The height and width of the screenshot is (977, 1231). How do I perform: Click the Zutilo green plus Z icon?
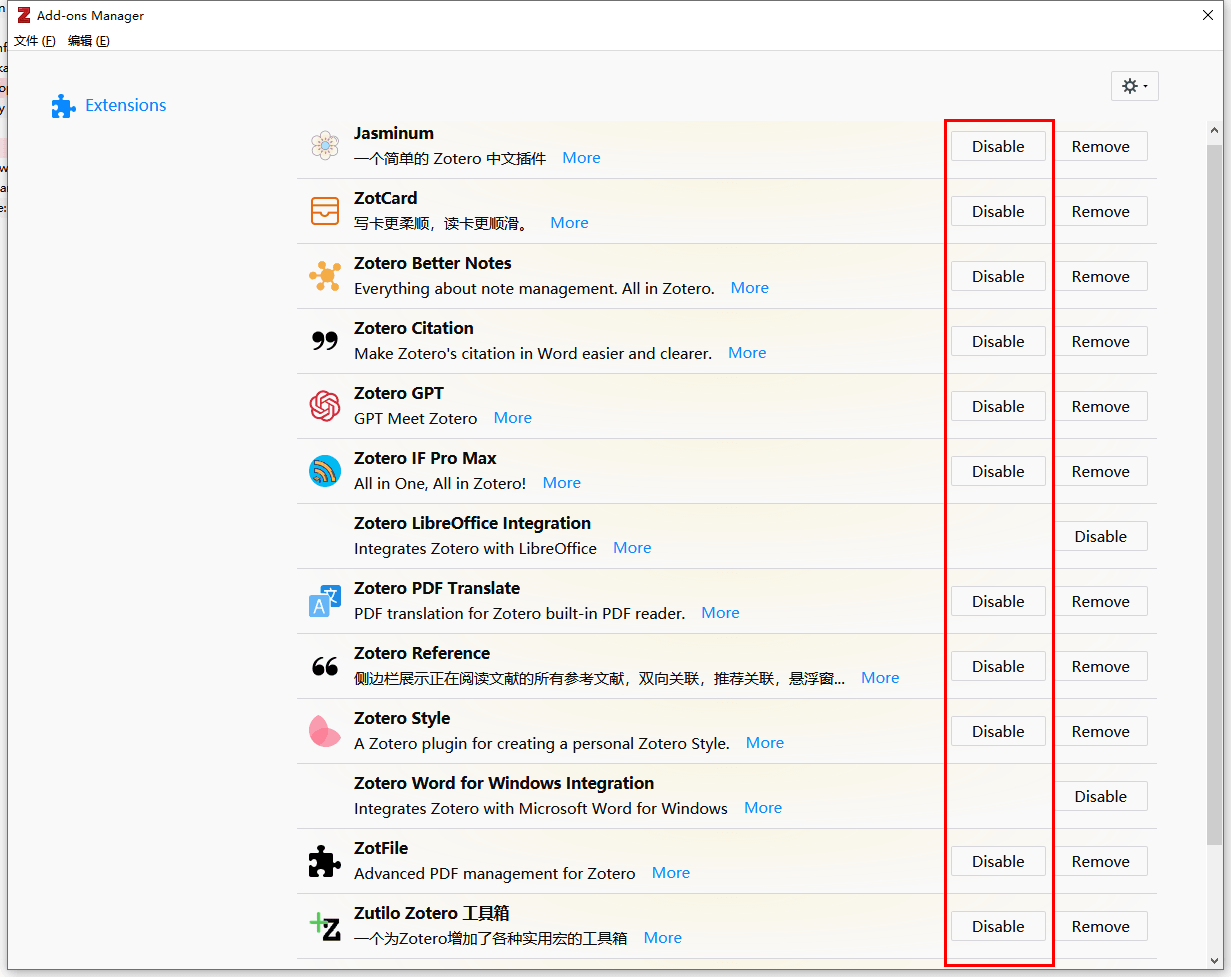point(325,926)
